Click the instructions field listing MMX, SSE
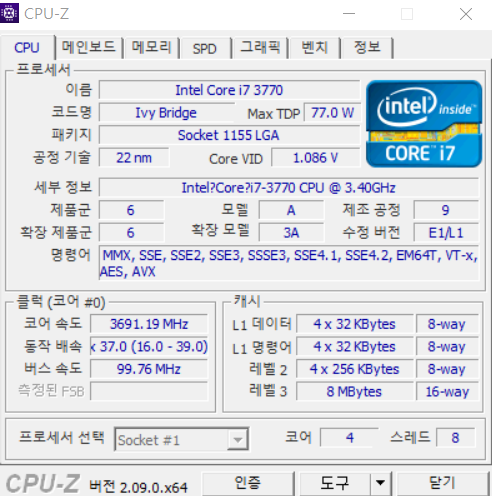 click(289, 263)
